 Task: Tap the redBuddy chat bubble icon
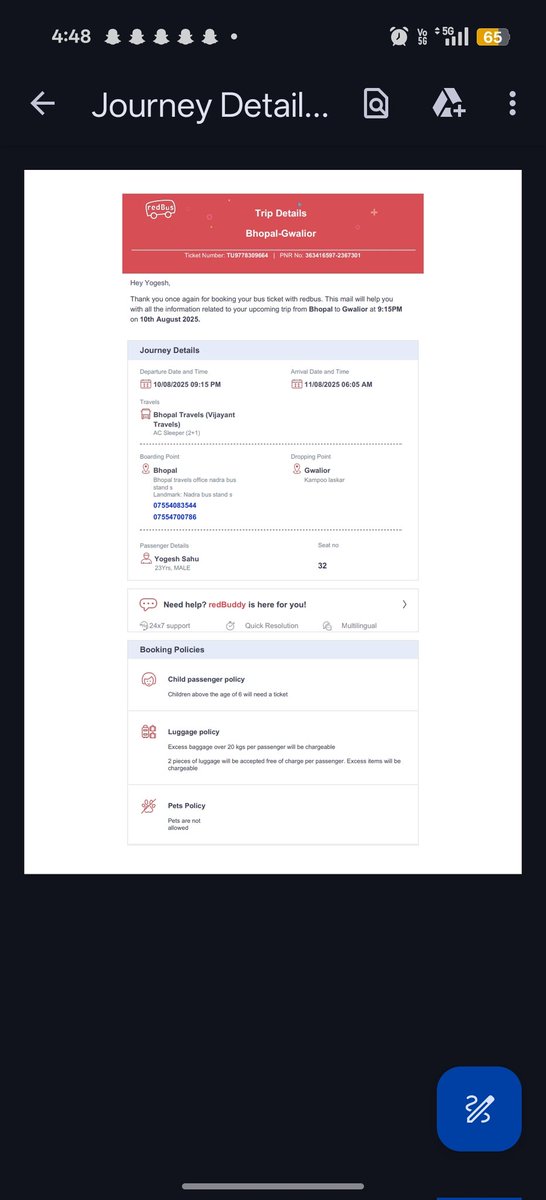(x=148, y=604)
